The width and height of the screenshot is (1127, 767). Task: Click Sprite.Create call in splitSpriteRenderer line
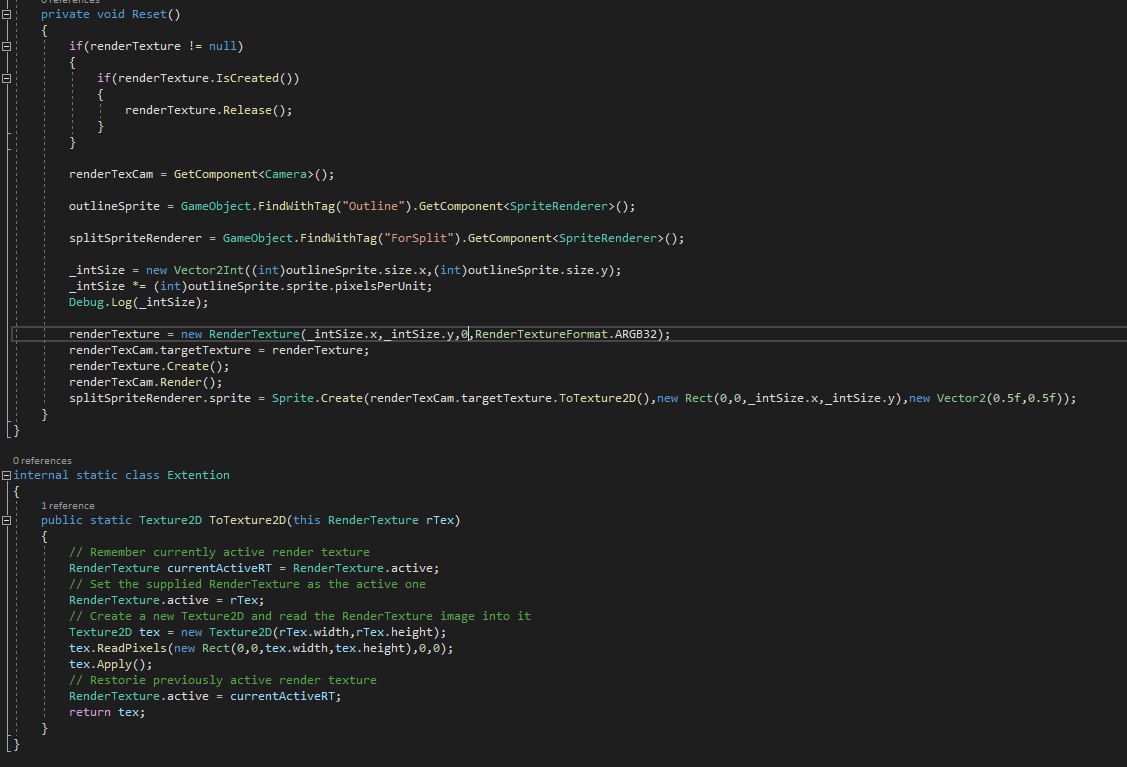tap(317, 398)
